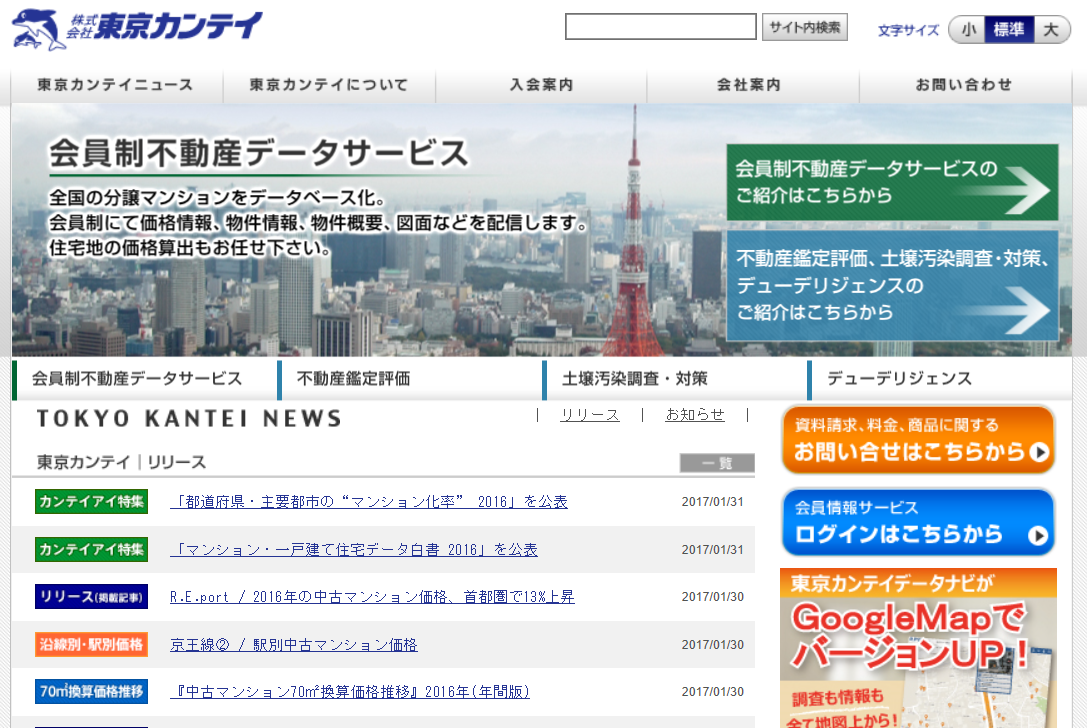The height and width of the screenshot is (728, 1087).
Task: Open the 入会案内 menu item
Action: 541,85
